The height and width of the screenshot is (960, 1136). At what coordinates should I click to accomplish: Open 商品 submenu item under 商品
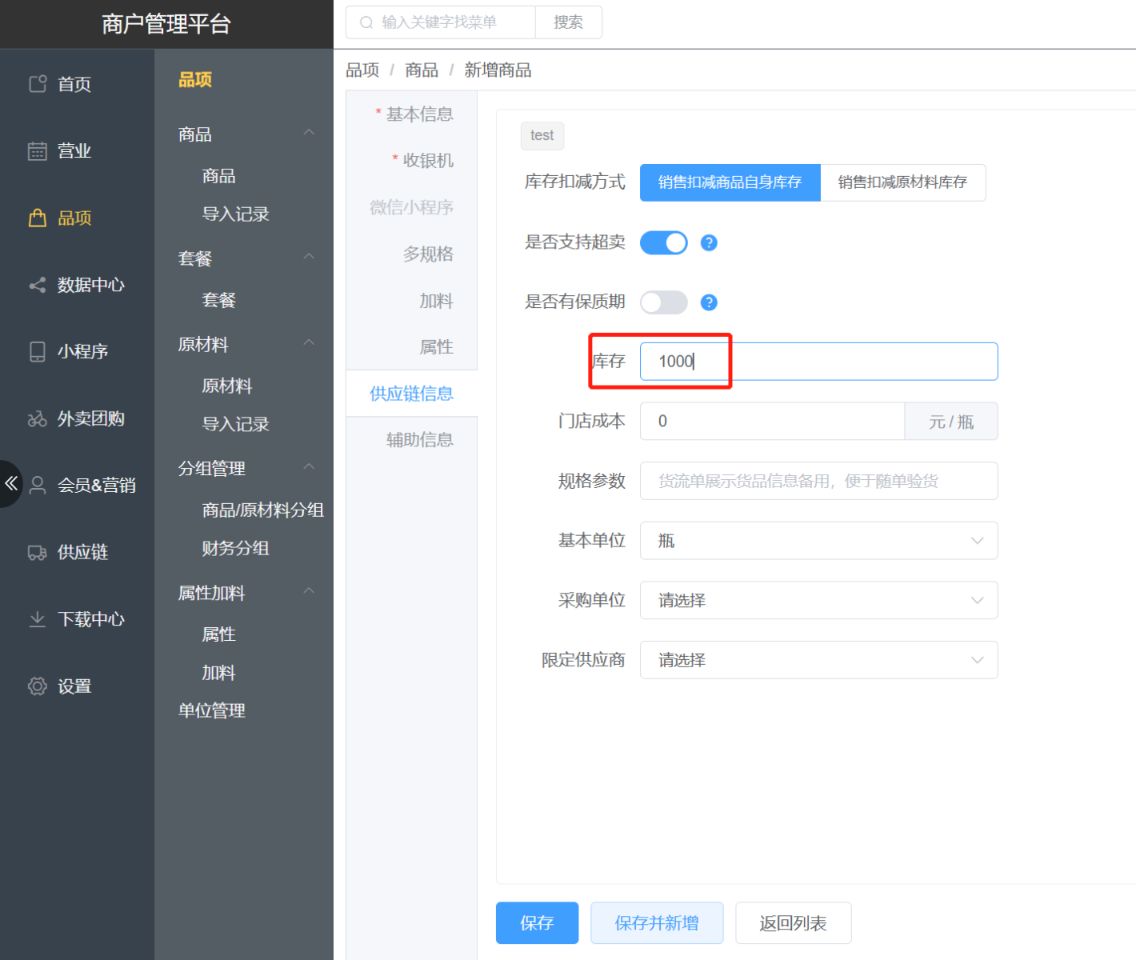(x=219, y=176)
